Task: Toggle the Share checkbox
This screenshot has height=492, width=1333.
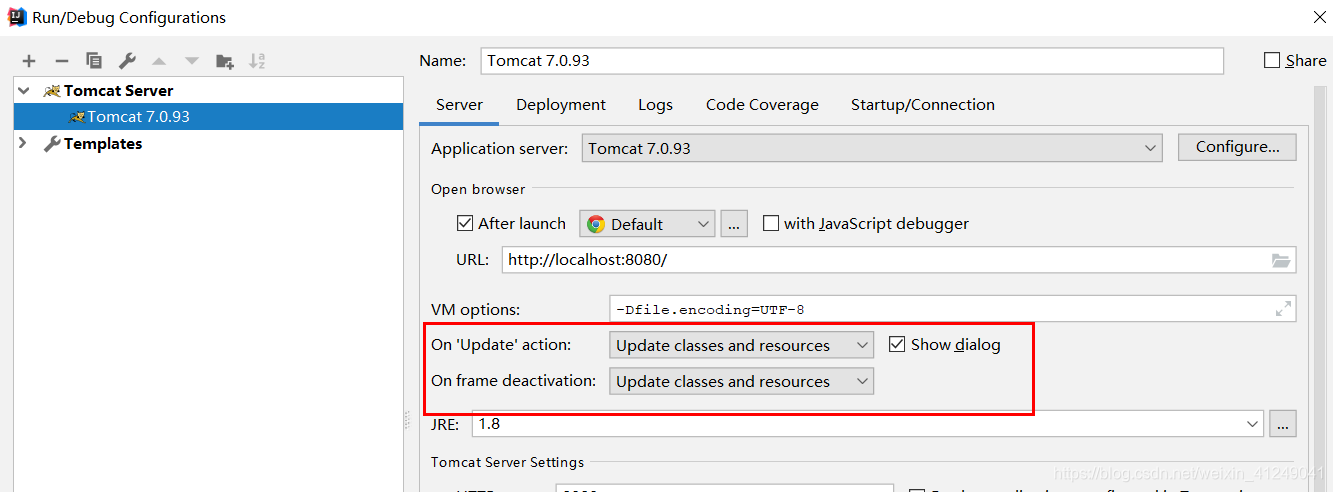Action: coord(1272,60)
